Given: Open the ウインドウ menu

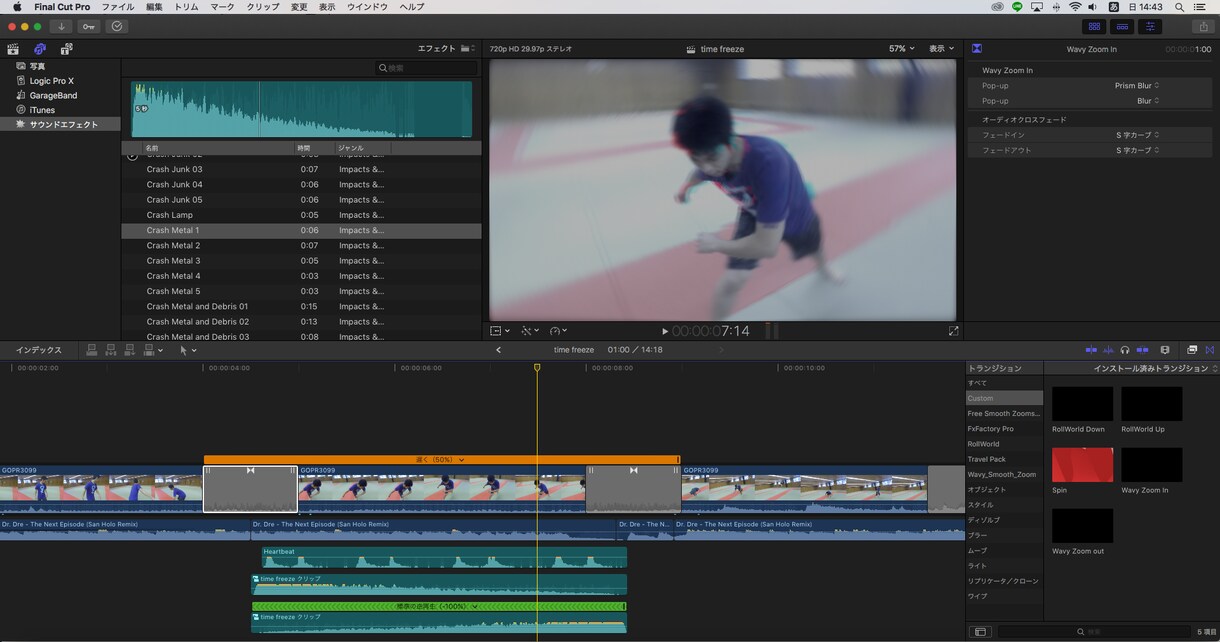Looking at the screenshot, I should pos(367,7).
